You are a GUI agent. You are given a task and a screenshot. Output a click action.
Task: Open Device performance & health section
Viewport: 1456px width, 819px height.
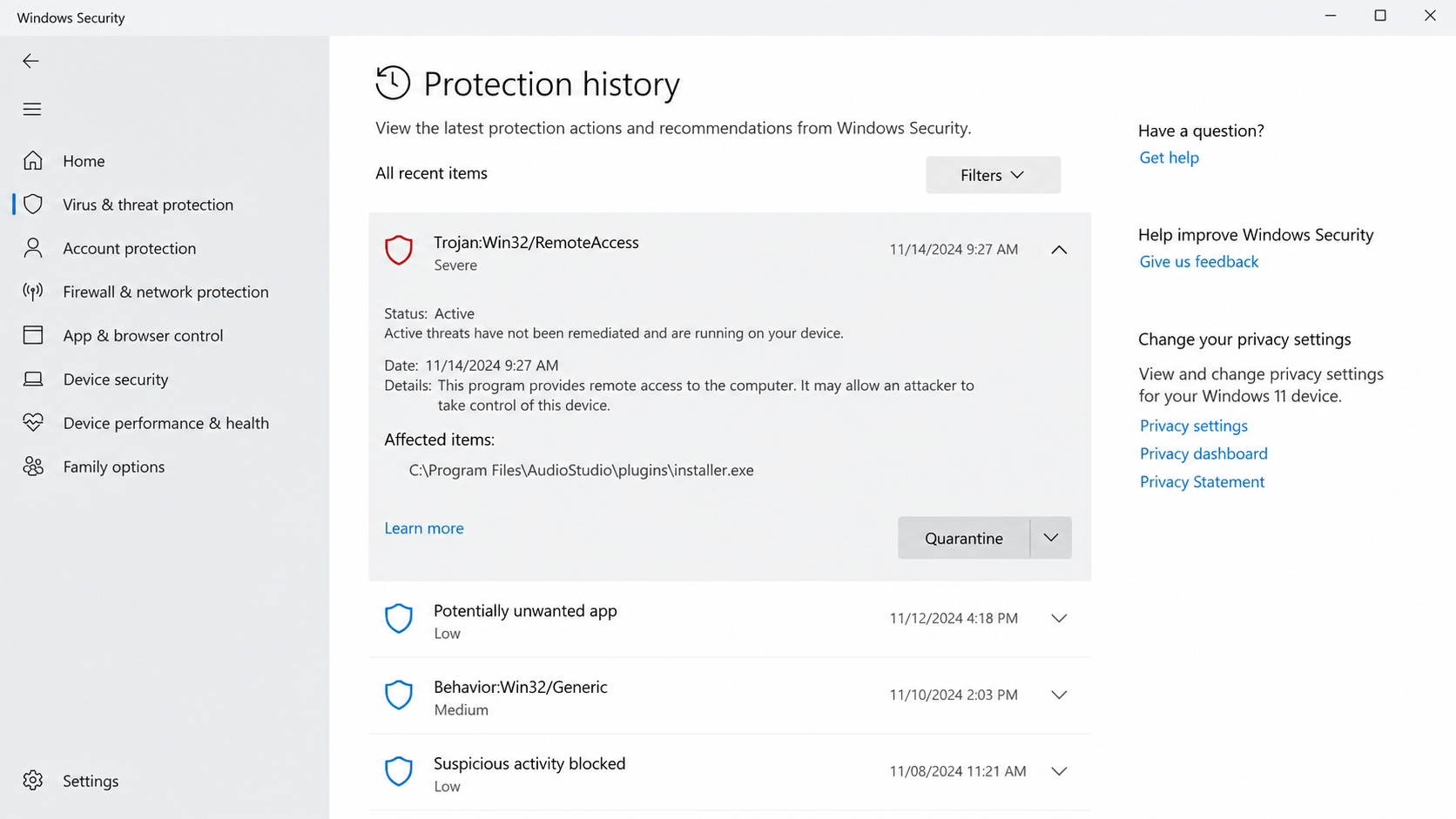pos(165,423)
